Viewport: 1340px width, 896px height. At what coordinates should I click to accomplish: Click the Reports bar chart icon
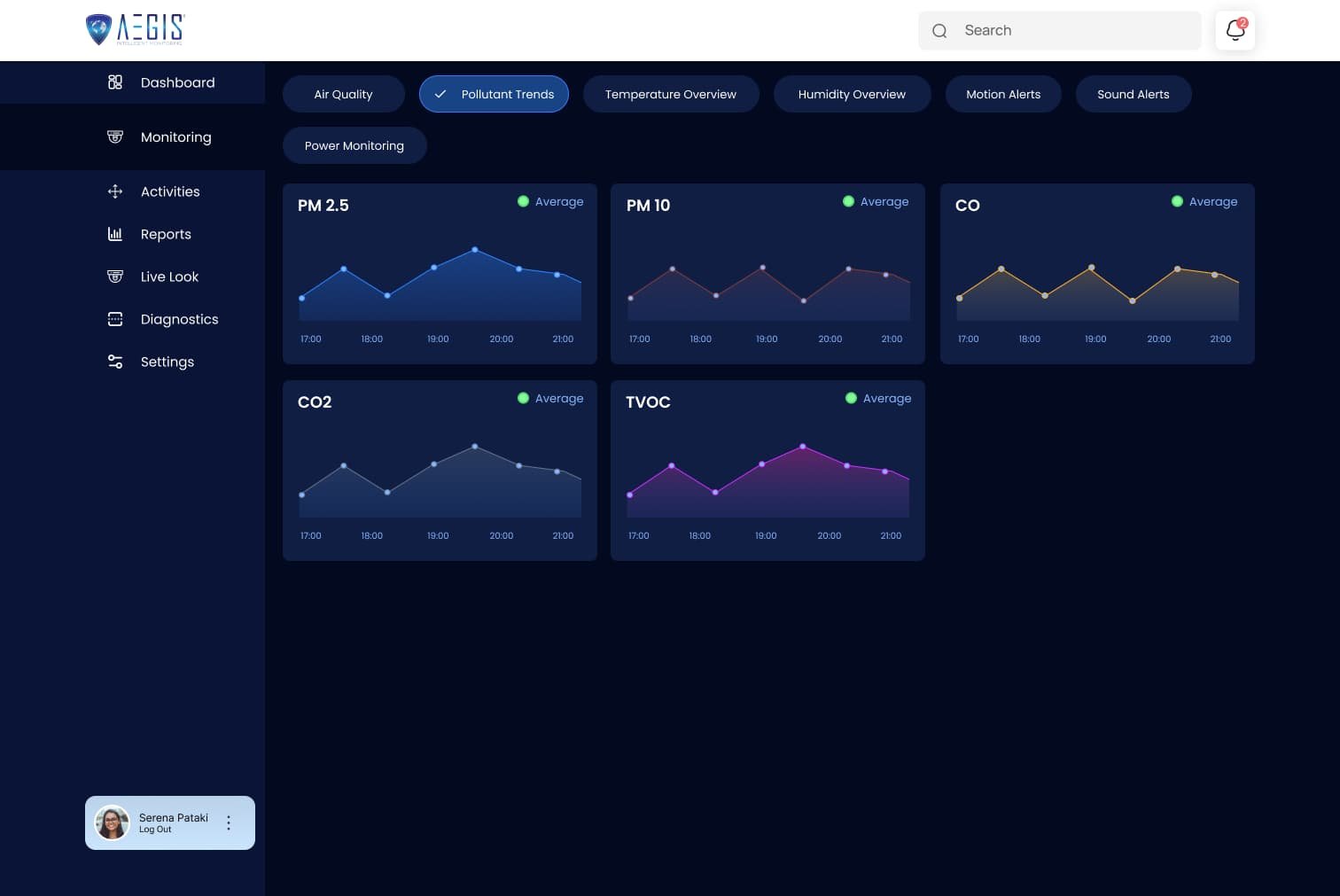(115, 234)
